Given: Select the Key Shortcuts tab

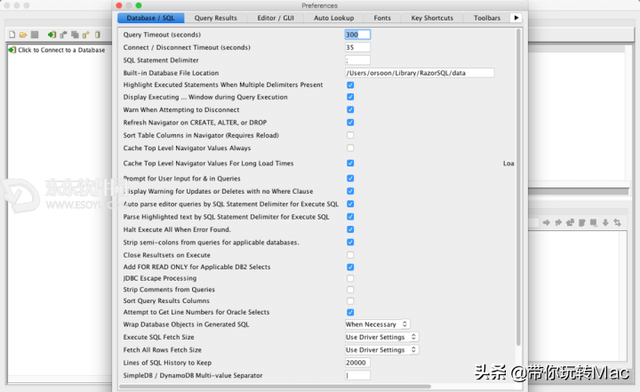Looking at the screenshot, I should (432, 18).
